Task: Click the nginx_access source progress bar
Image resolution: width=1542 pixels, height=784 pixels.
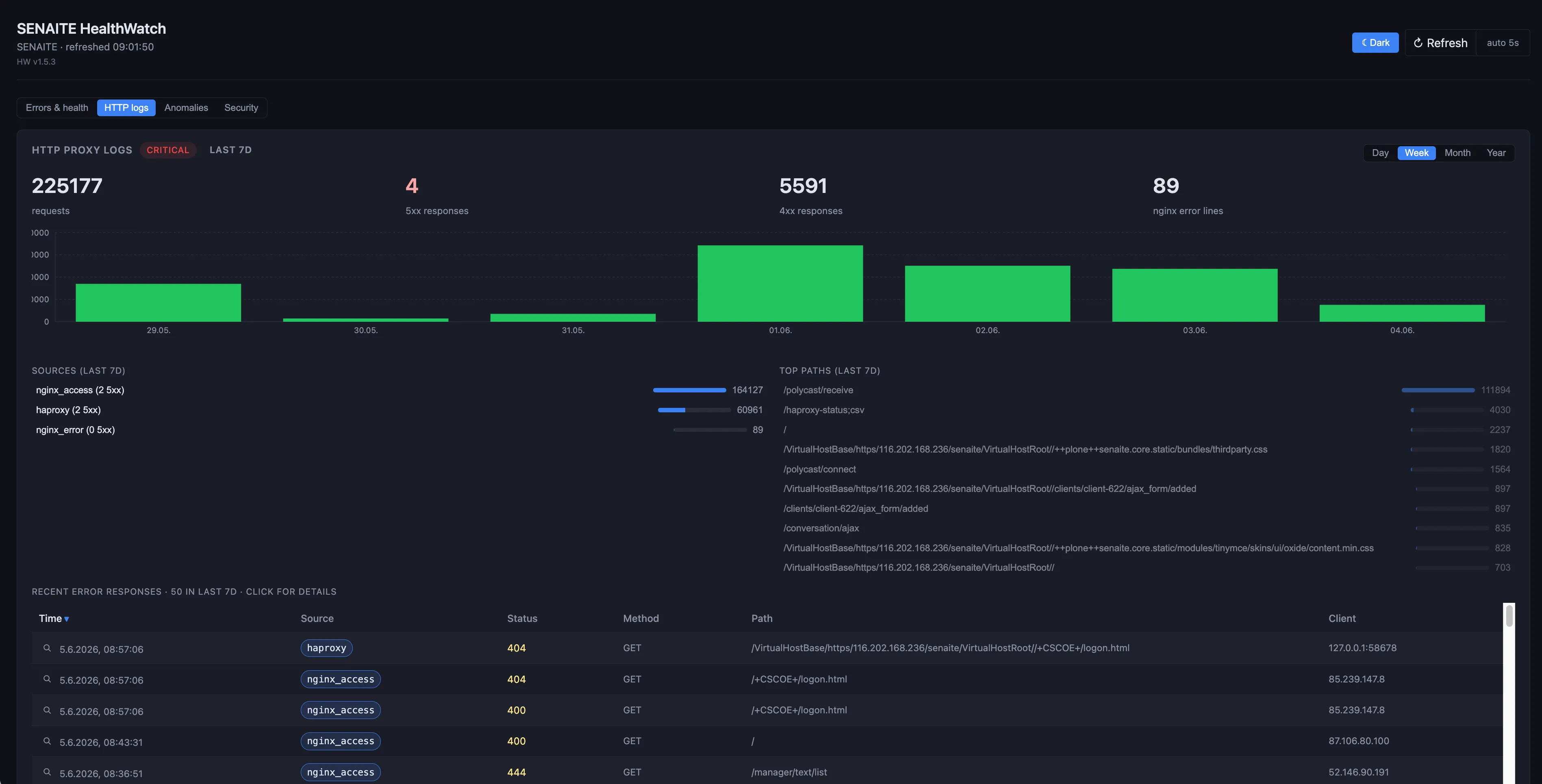Action: coord(689,390)
